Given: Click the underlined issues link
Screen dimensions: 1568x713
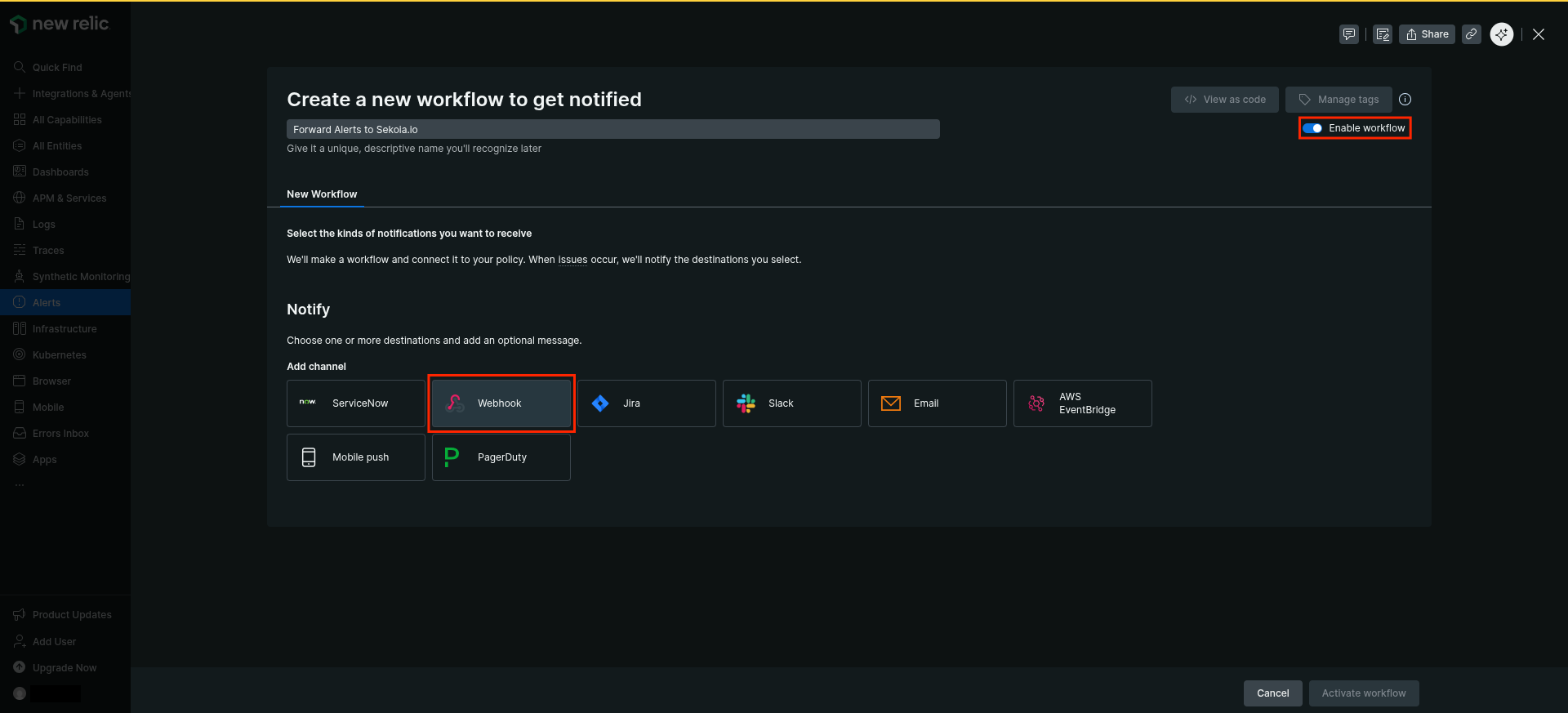Looking at the screenshot, I should [x=572, y=260].
